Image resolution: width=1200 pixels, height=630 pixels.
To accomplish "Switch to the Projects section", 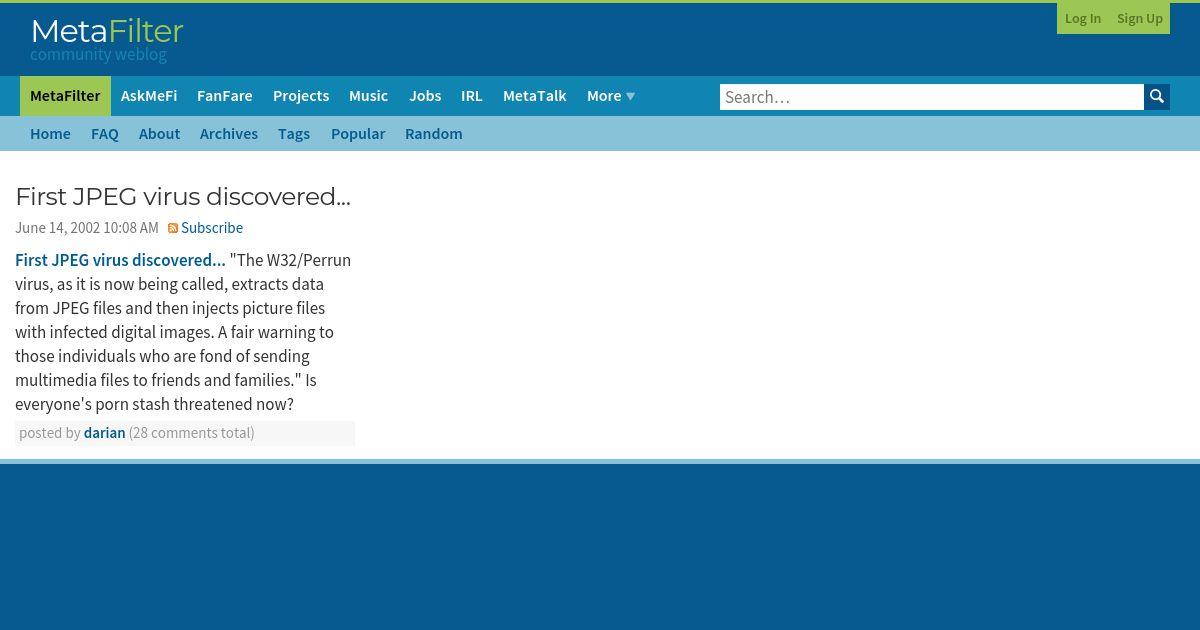I will click(301, 96).
